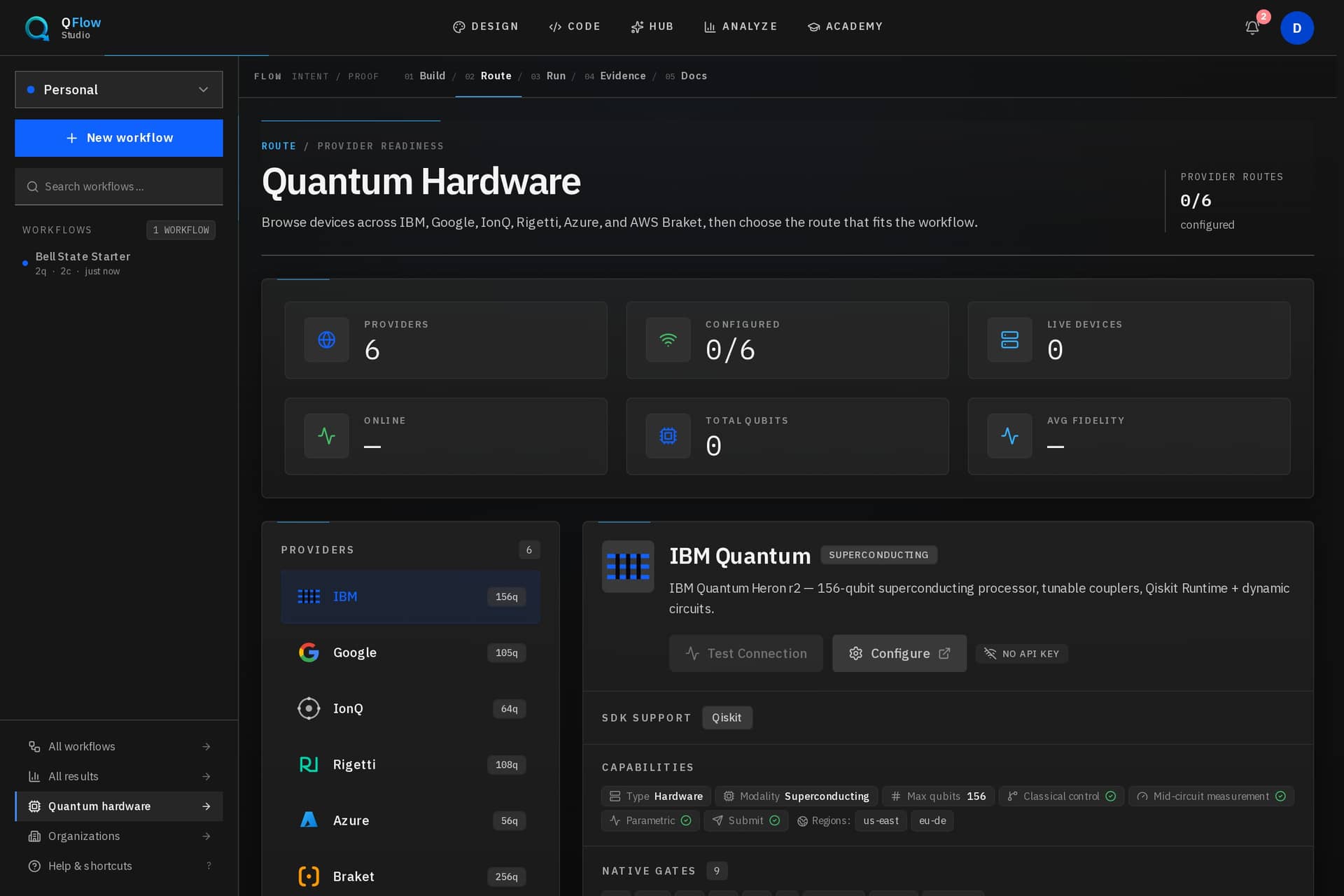Switch to the Docs step tab

pyautogui.click(x=686, y=76)
